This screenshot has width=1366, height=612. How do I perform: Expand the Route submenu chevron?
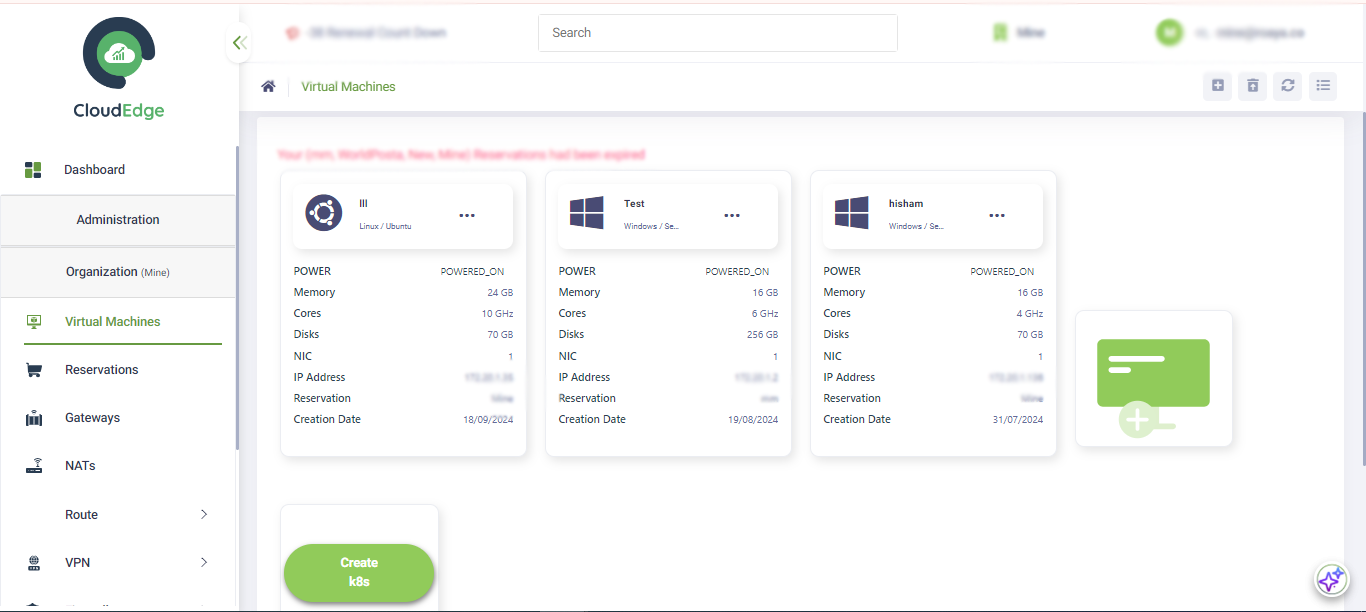coord(204,514)
